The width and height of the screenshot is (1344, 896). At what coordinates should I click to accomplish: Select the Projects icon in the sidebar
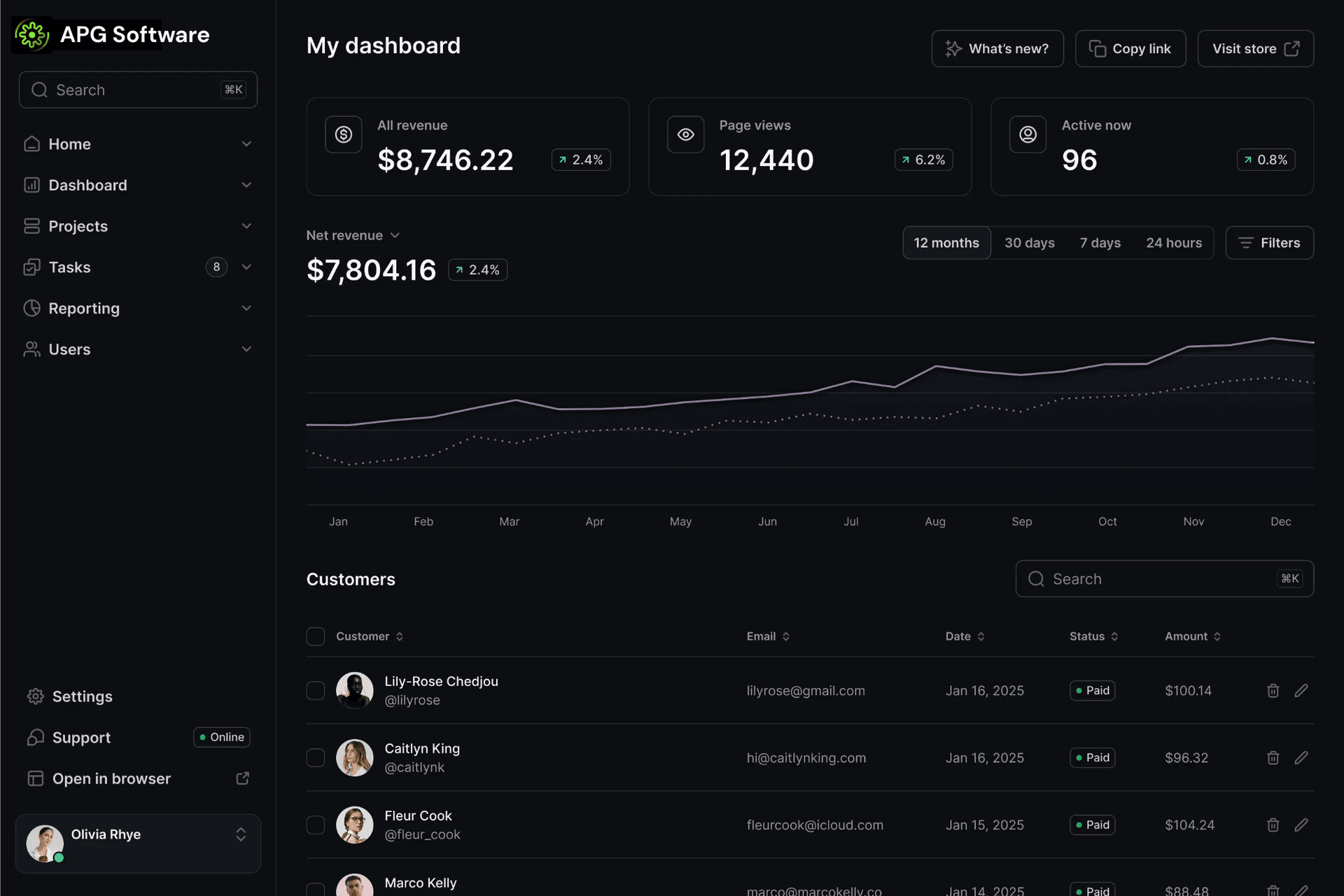coord(31,225)
